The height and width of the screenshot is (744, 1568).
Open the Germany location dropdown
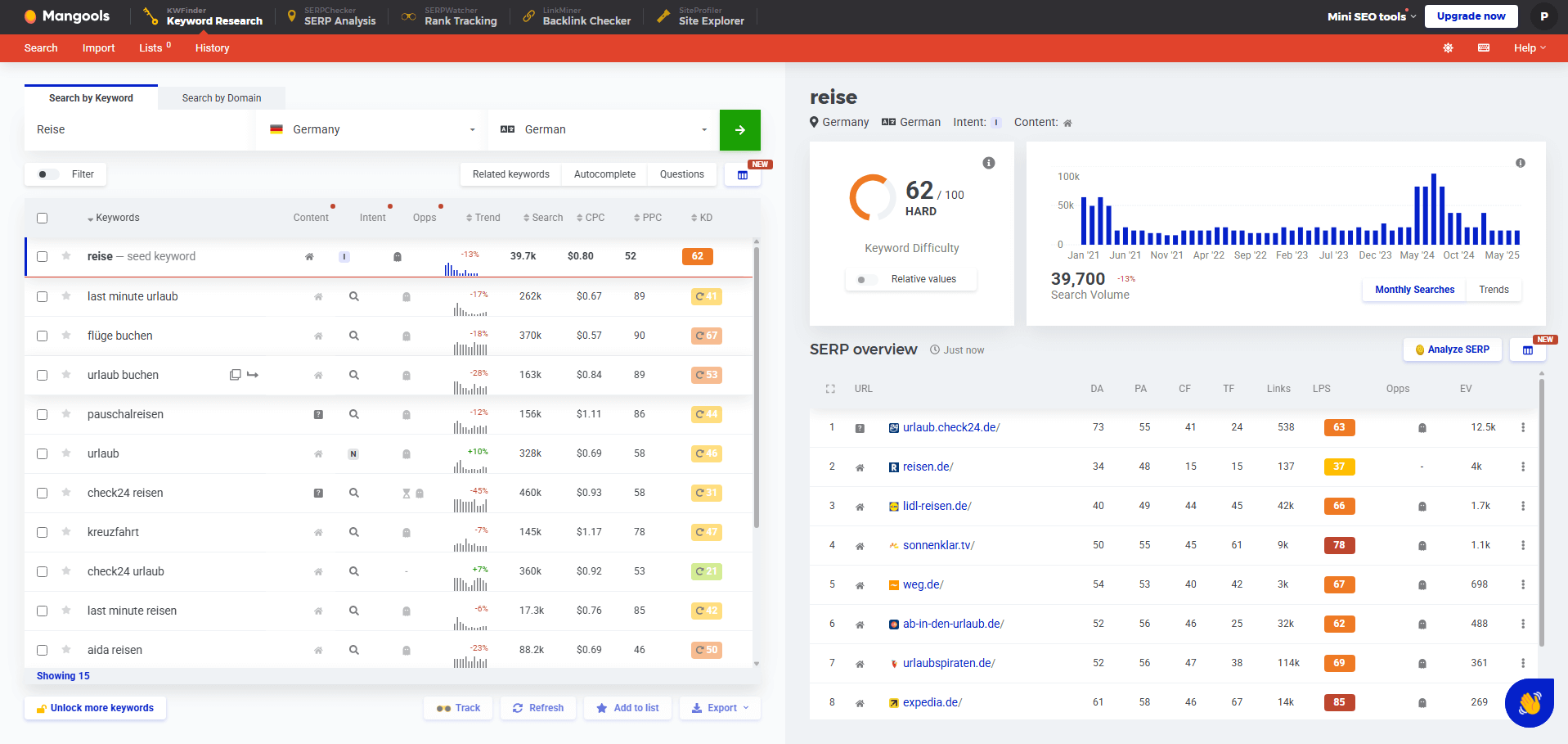coord(370,129)
